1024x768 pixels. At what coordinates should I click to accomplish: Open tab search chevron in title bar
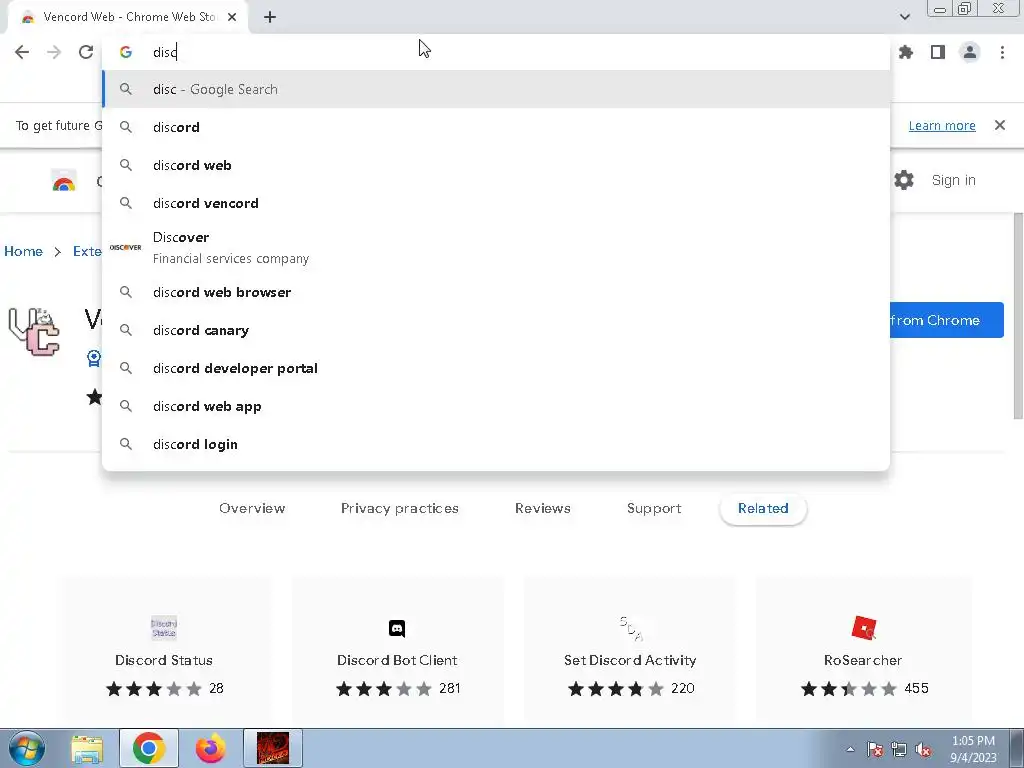[904, 17]
